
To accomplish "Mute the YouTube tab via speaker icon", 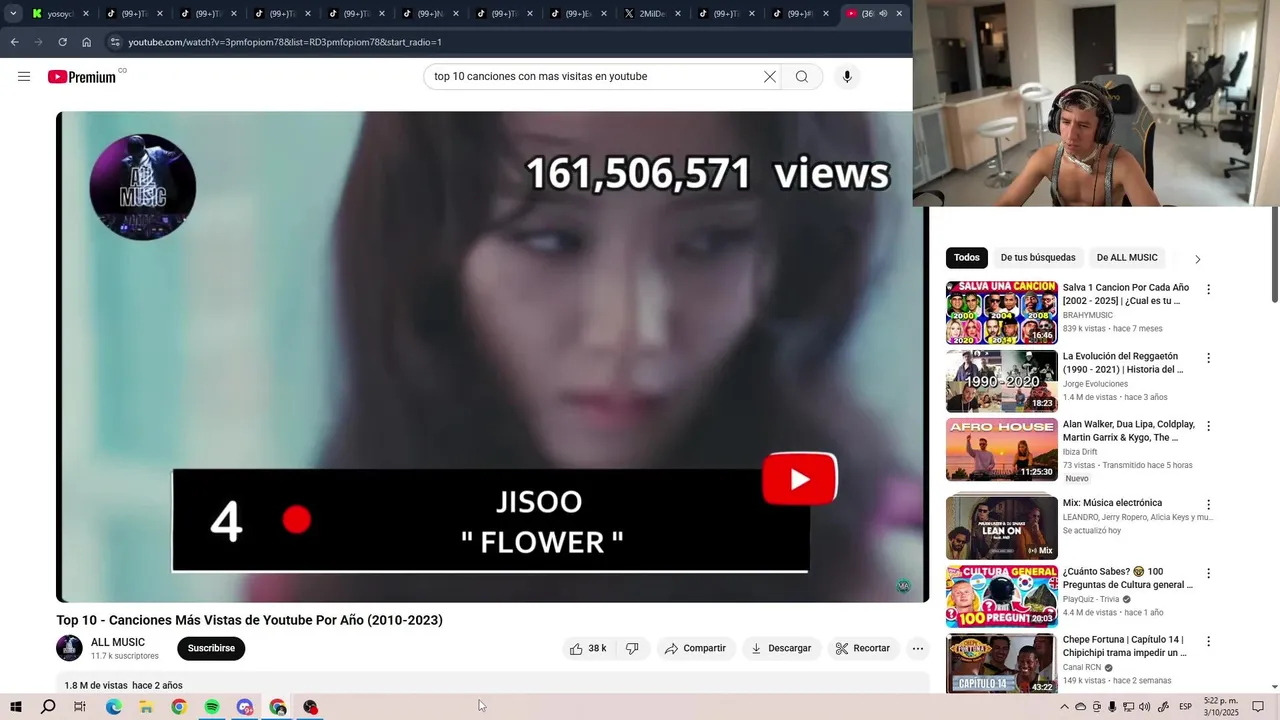I will (x=882, y=14).
